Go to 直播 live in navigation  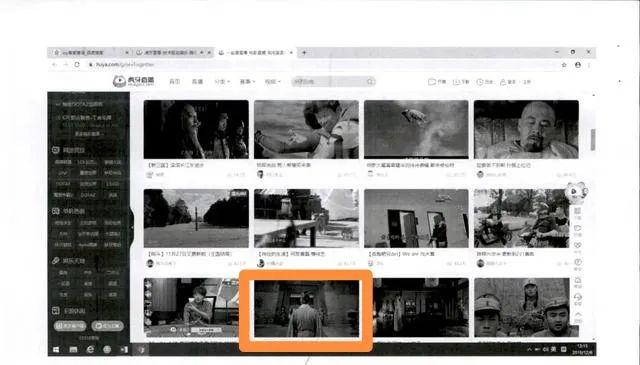198,82
